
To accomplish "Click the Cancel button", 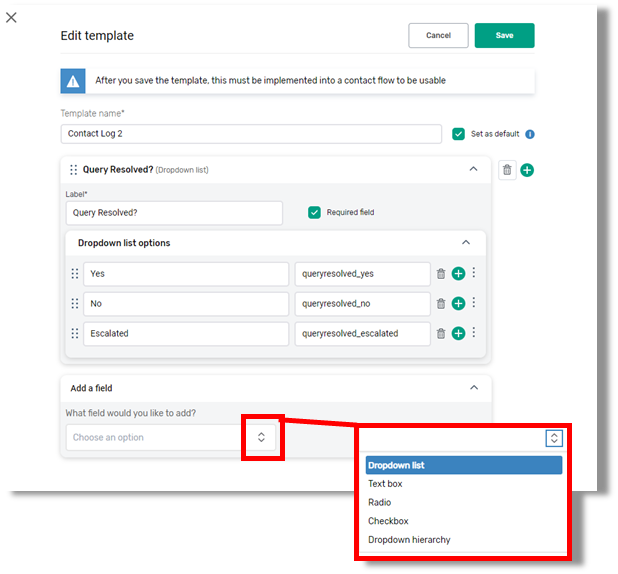I will [x=438, y=35].
